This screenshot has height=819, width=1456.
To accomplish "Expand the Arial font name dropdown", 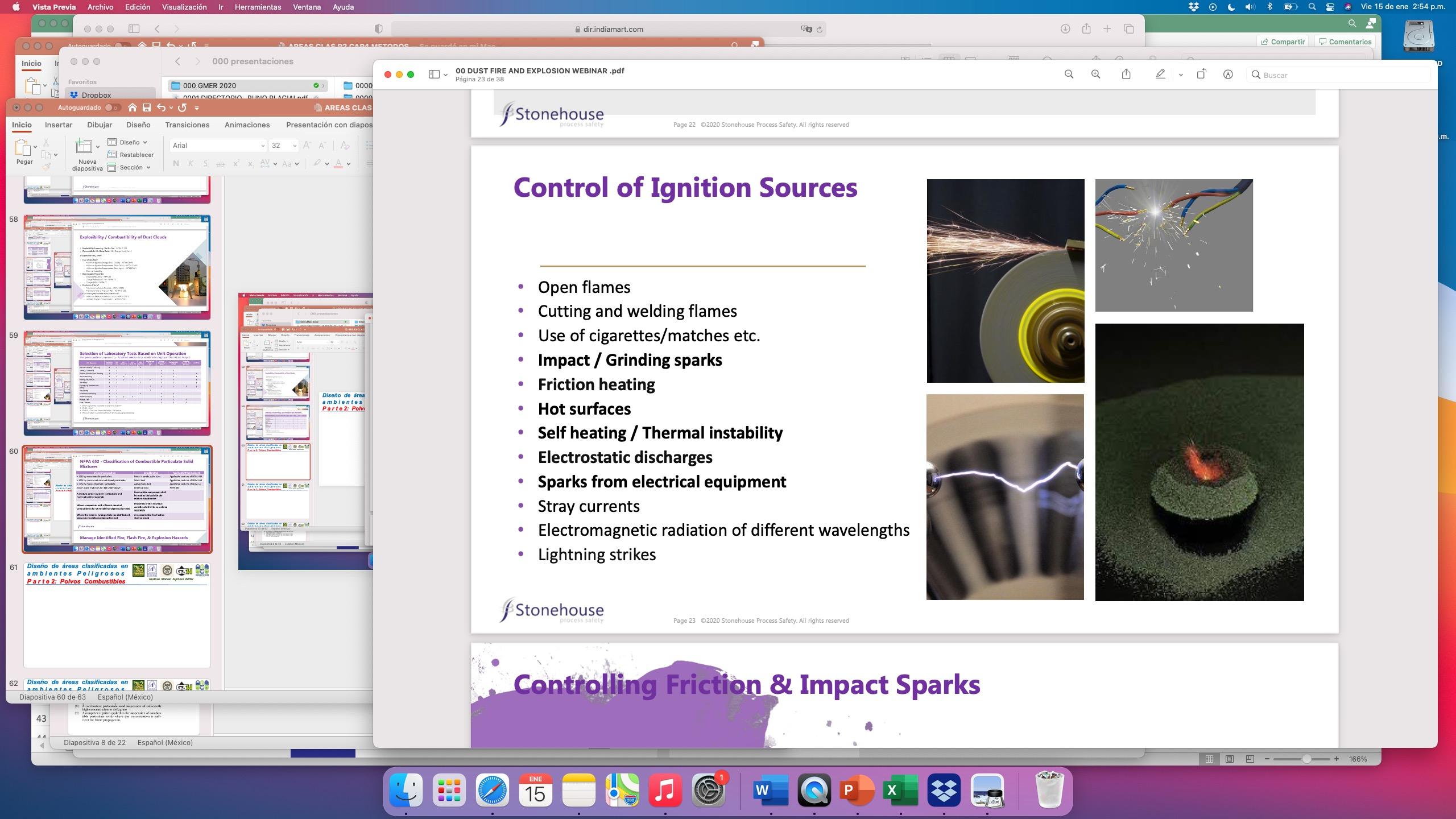I will pyautogui.click(x=262, y=146).
